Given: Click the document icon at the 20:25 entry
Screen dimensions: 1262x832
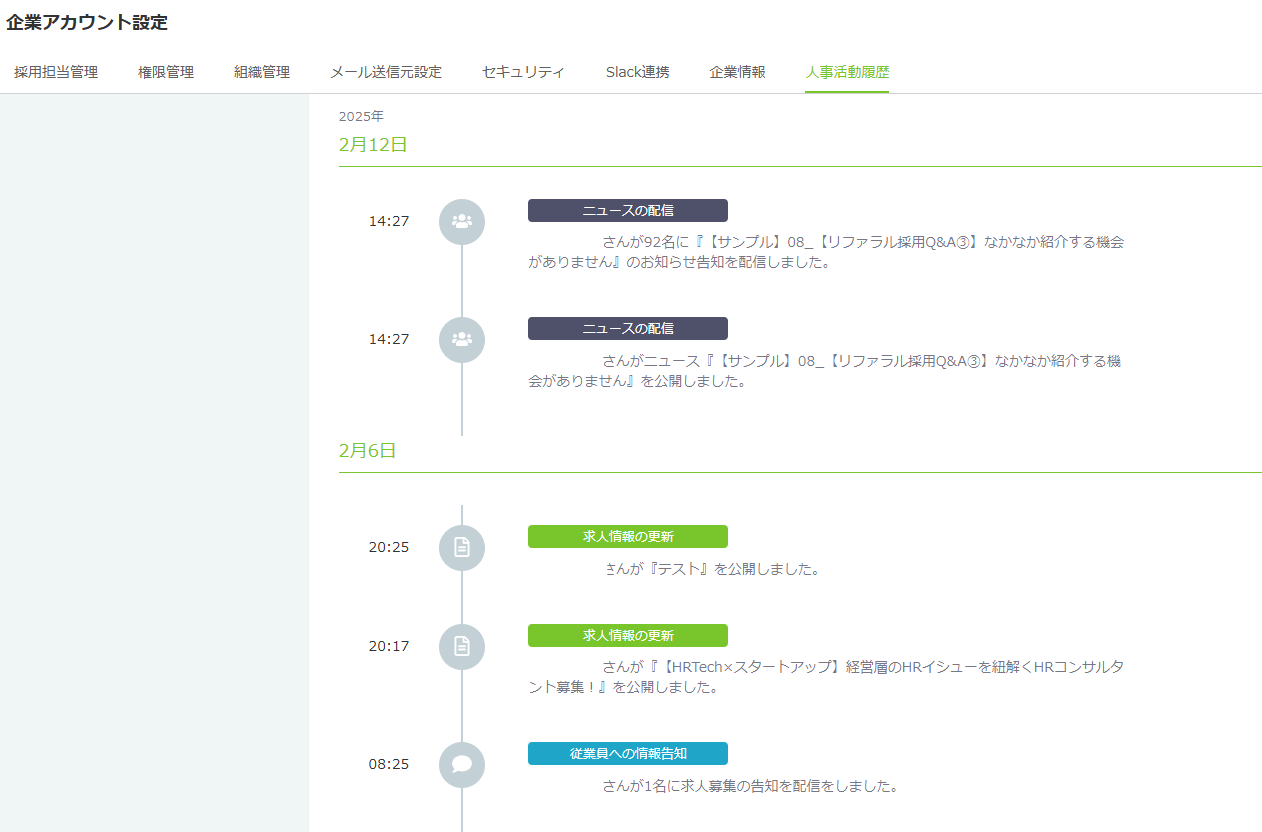Looking at the screenshot, I should (x=461, y=548).
